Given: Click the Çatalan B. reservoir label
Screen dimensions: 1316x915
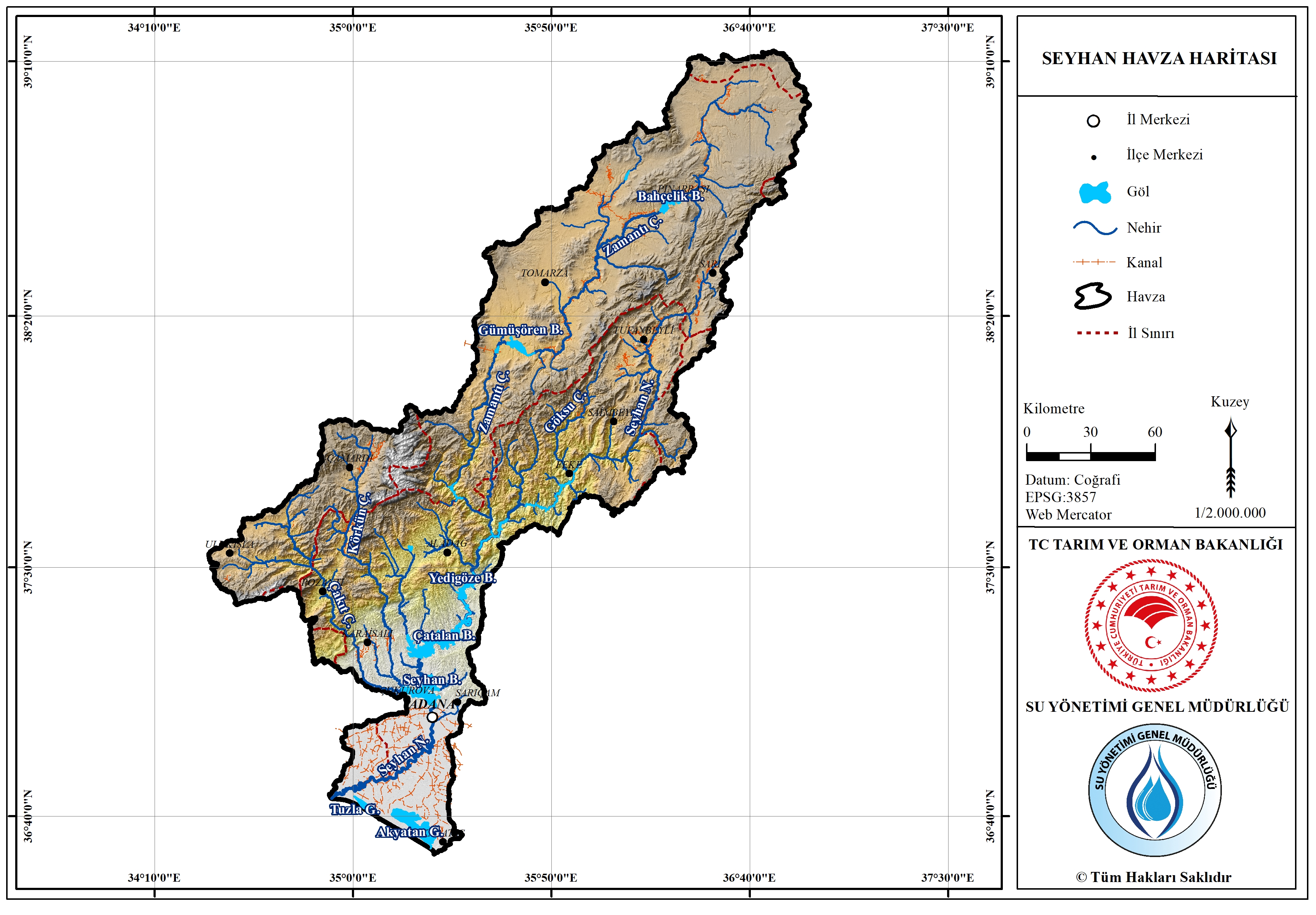Looking at the screenshot, I should pyautogui.click(x=444, y=636).
